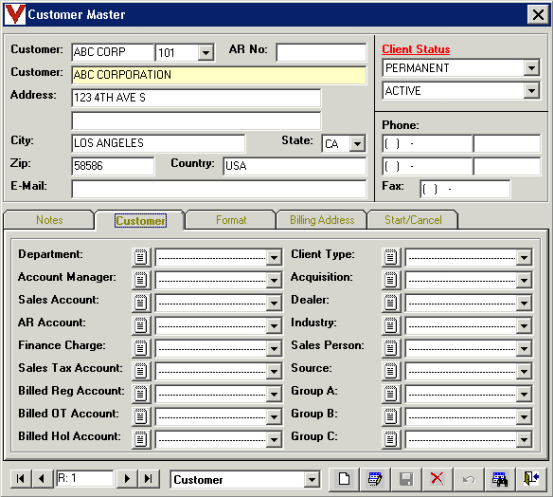Open the AR Account lookup notepad icon

pyautogui.click(x=141, y=325)
